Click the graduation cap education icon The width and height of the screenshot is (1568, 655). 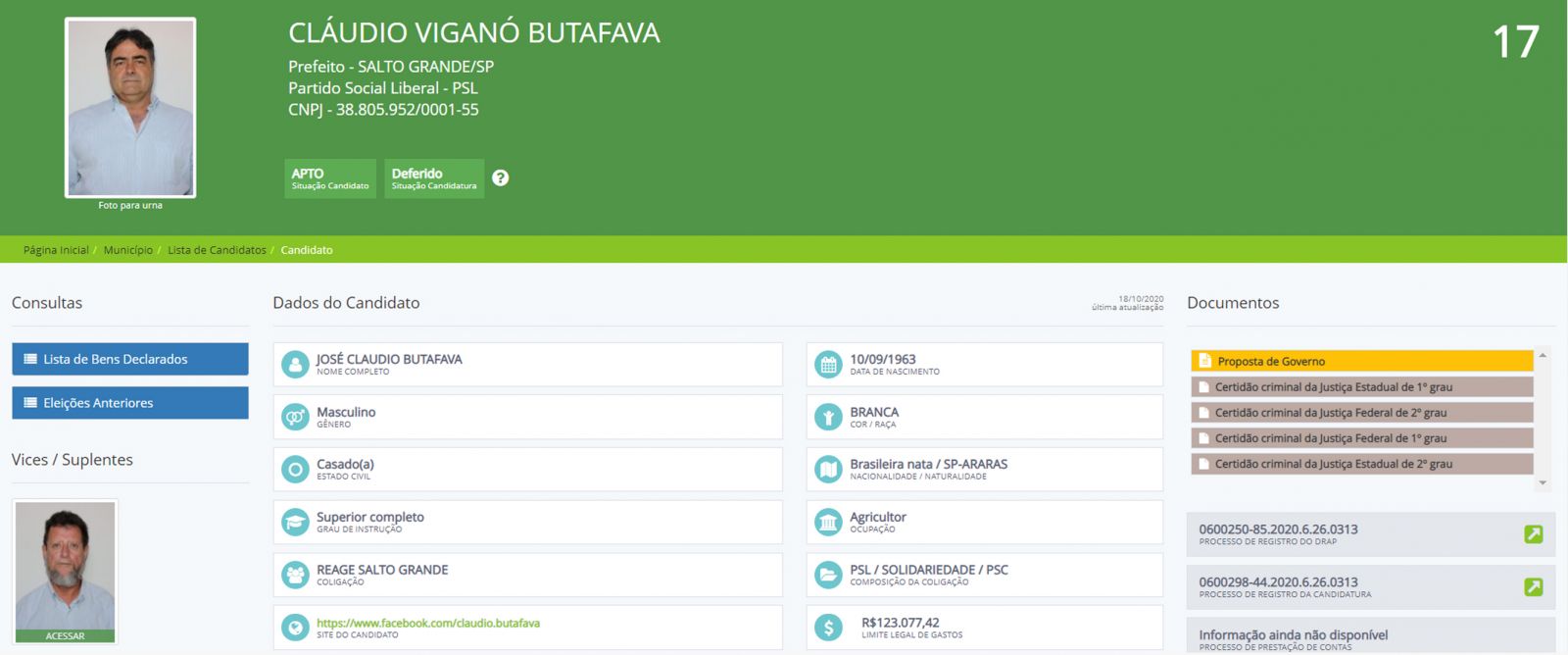pyautogui.click(x=295, y=523)
